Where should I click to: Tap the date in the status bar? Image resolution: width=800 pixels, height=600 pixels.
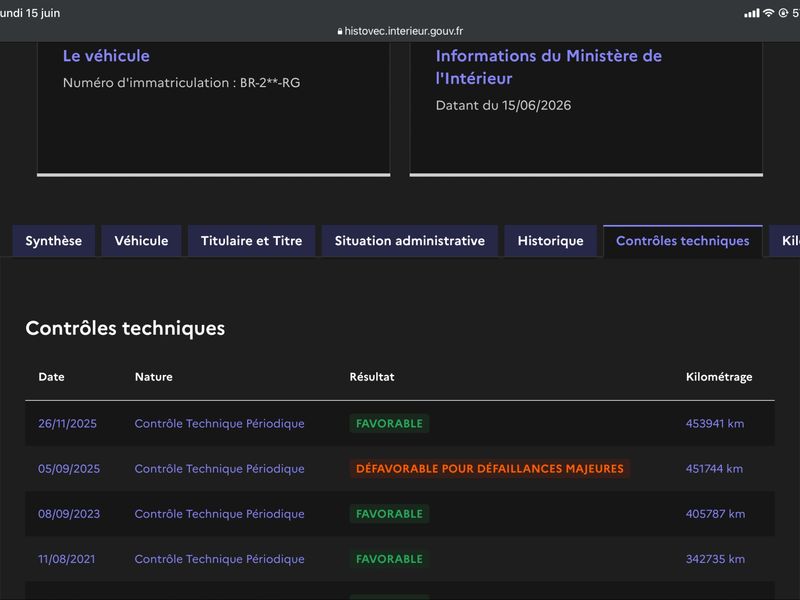[30, 13]
